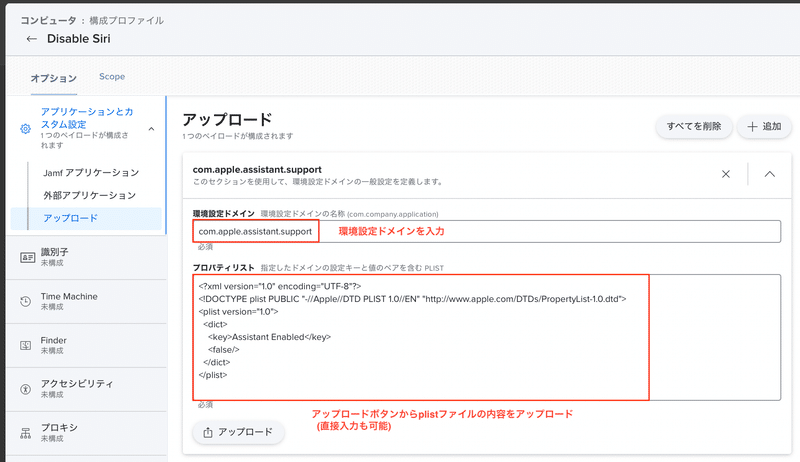Open the プロキシ payload section
800x462 pixels.
pos(86,433)
